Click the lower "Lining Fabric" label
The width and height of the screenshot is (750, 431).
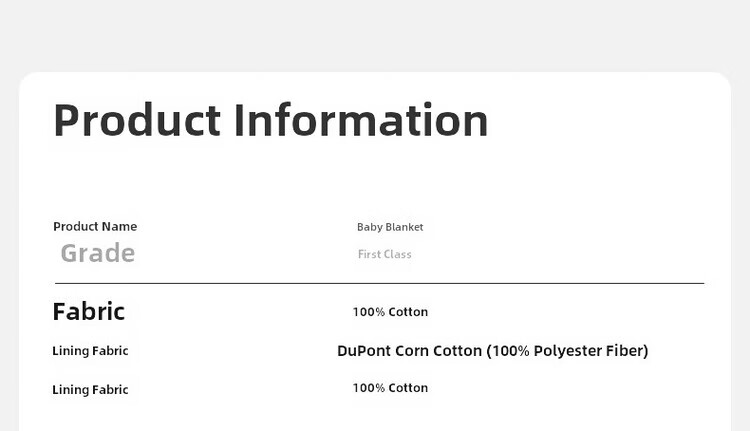click(90, 390)
